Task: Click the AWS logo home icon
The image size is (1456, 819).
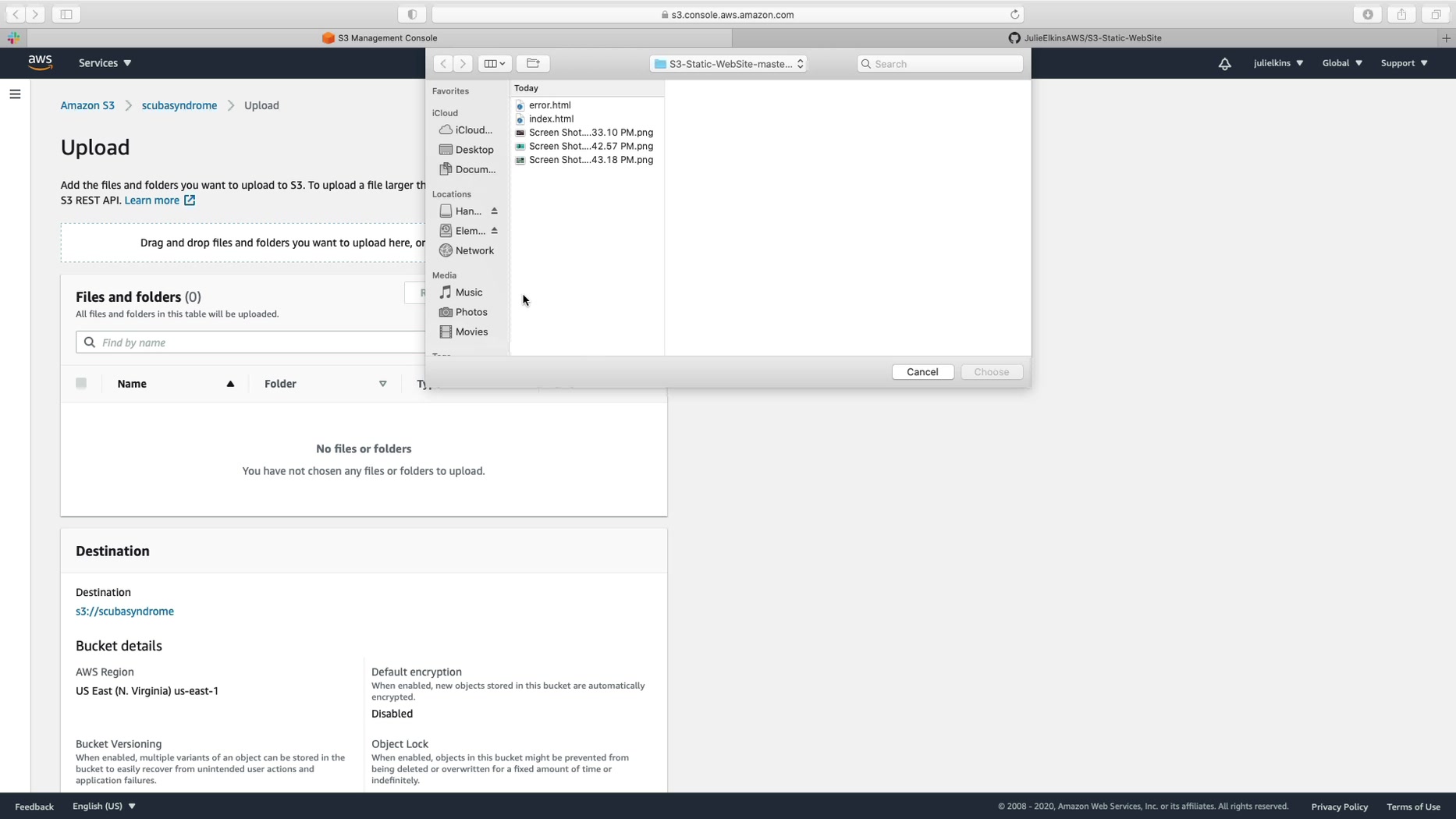Action: tap(40, 62)
